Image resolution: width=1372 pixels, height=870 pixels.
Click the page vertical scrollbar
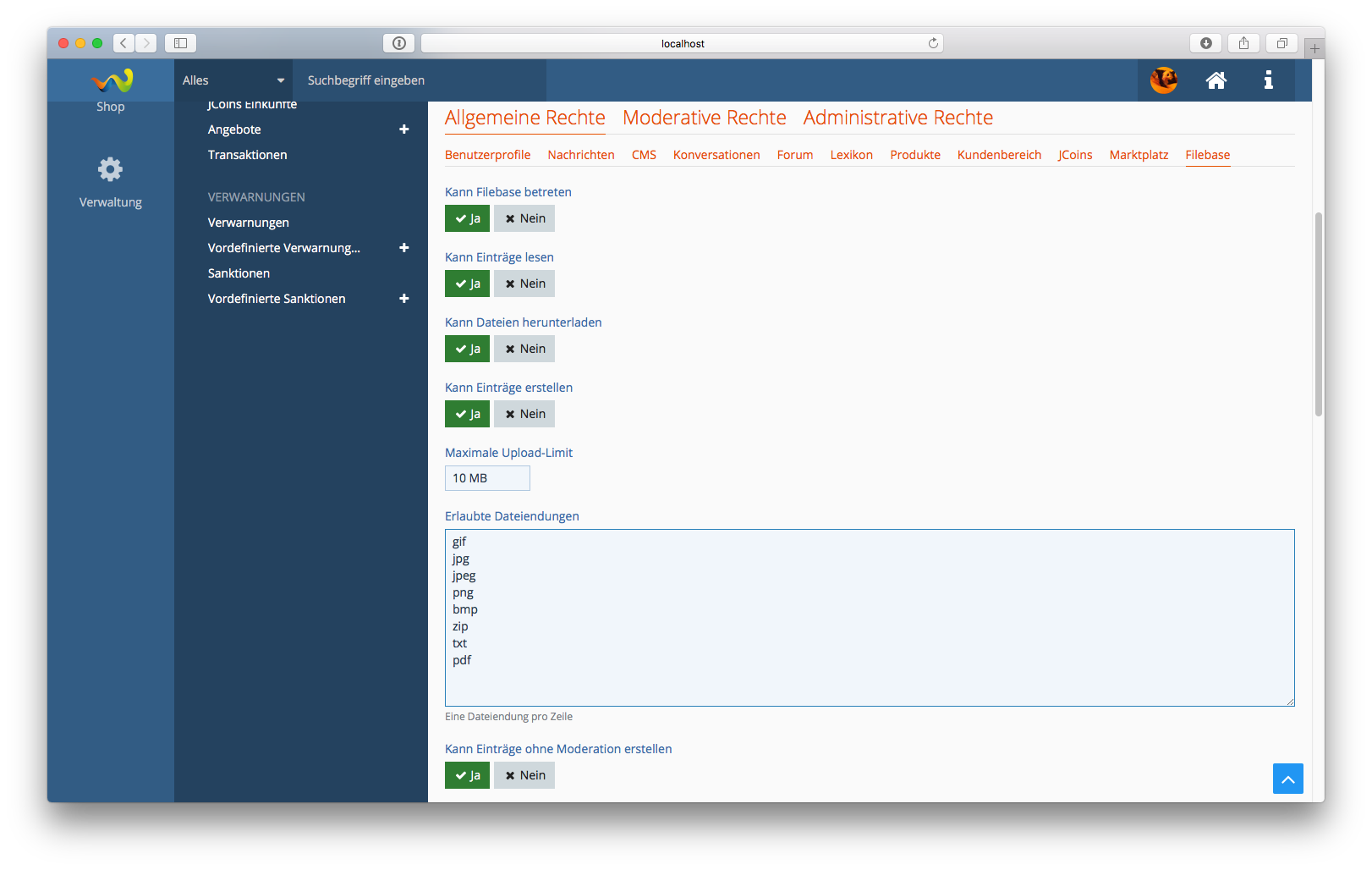pyautogui.click(x=1318, y=313)
